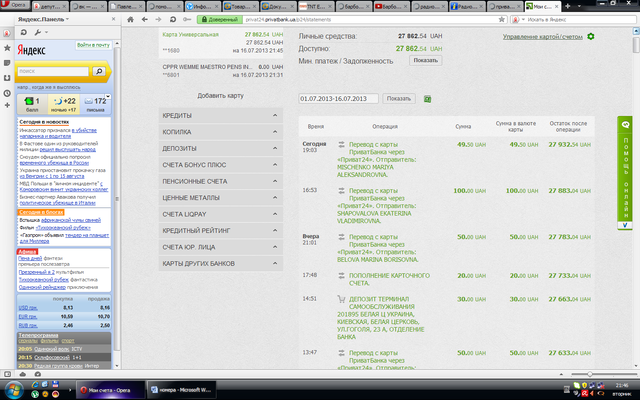Open history clock panel in sidebar
This screenshot has width=640, height=400.
pyautogui.click(x=7, y=93)
